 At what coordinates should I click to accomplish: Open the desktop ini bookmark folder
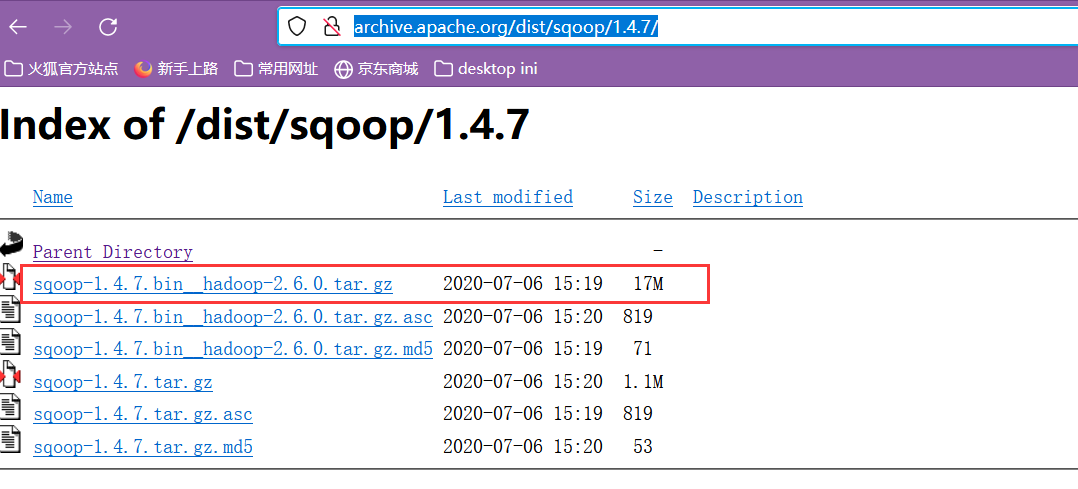486,69
